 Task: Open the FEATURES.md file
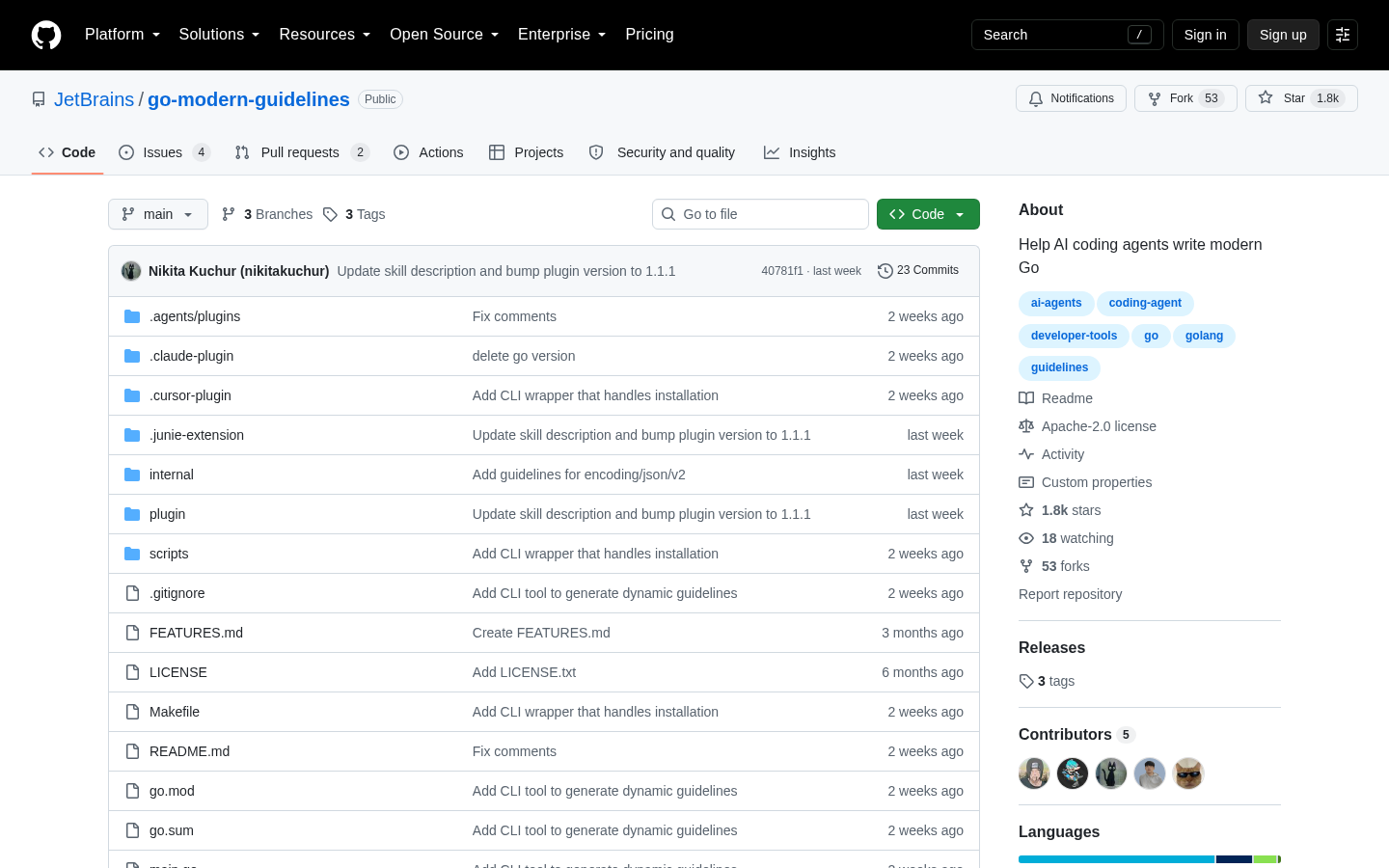click(x=196, y=633)
